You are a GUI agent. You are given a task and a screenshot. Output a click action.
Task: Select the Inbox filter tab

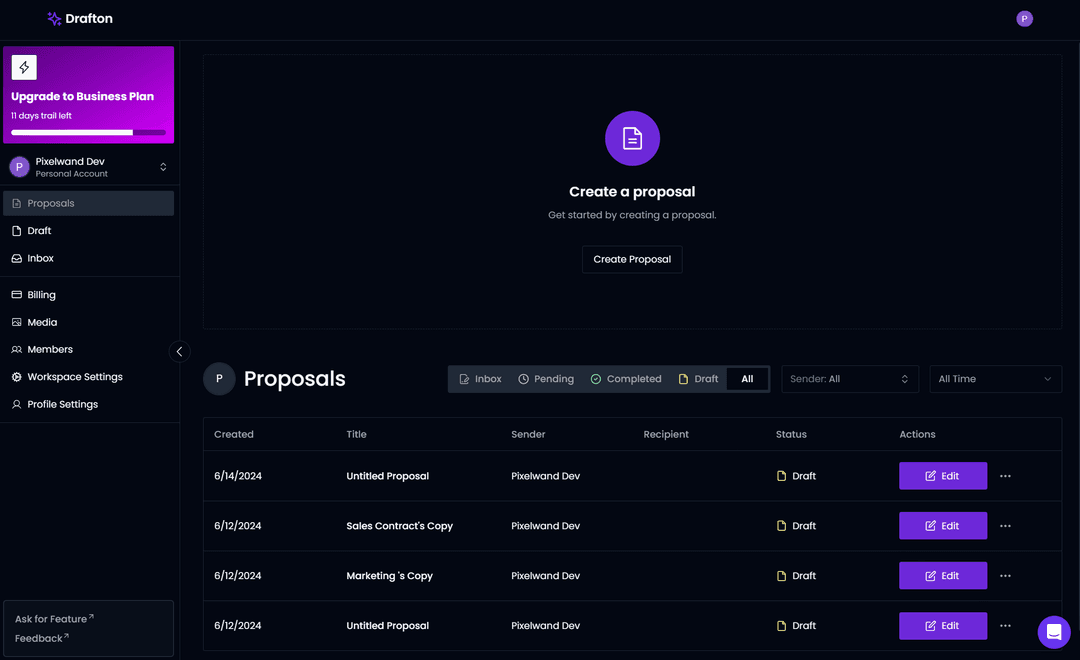[x=480, y=379]
